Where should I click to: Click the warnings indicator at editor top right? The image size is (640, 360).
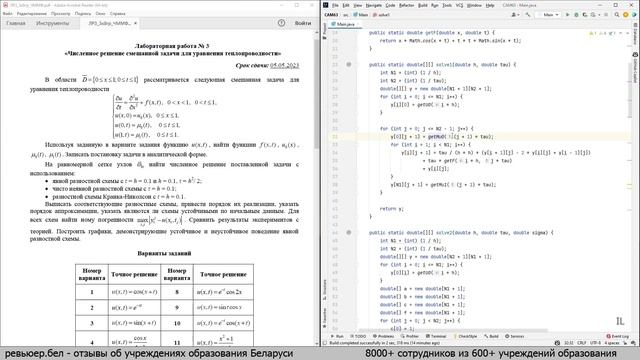pyautogui.click(x=601, y=33)
